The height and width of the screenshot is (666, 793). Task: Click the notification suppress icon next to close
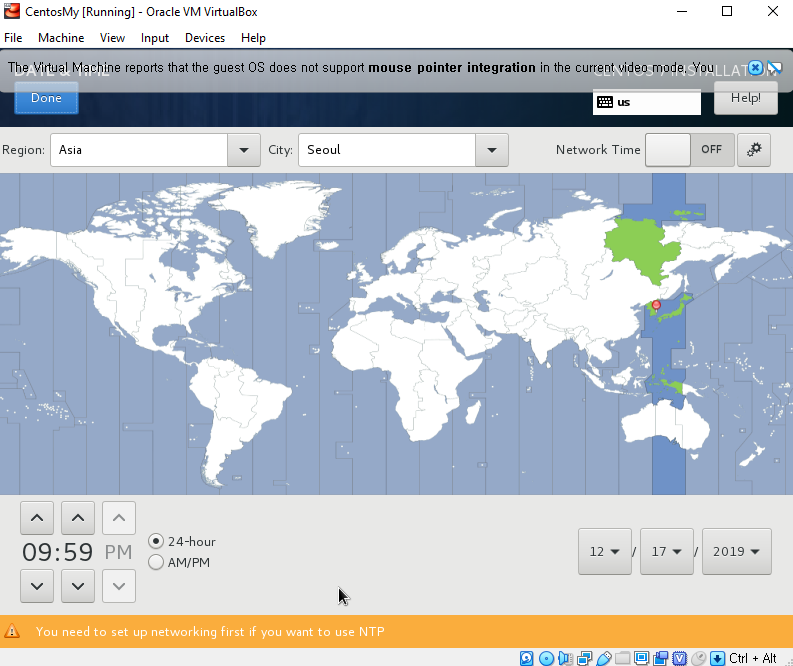[774, 67]
